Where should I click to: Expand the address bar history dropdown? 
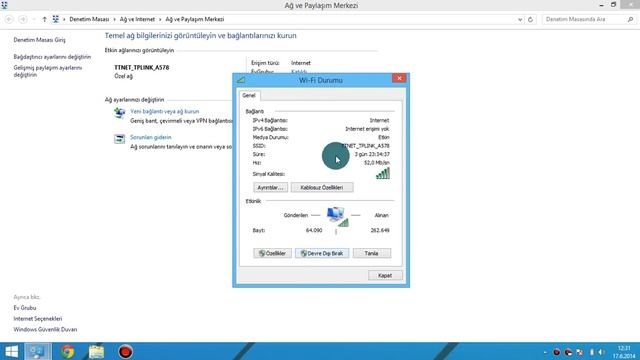click(520, 19)
